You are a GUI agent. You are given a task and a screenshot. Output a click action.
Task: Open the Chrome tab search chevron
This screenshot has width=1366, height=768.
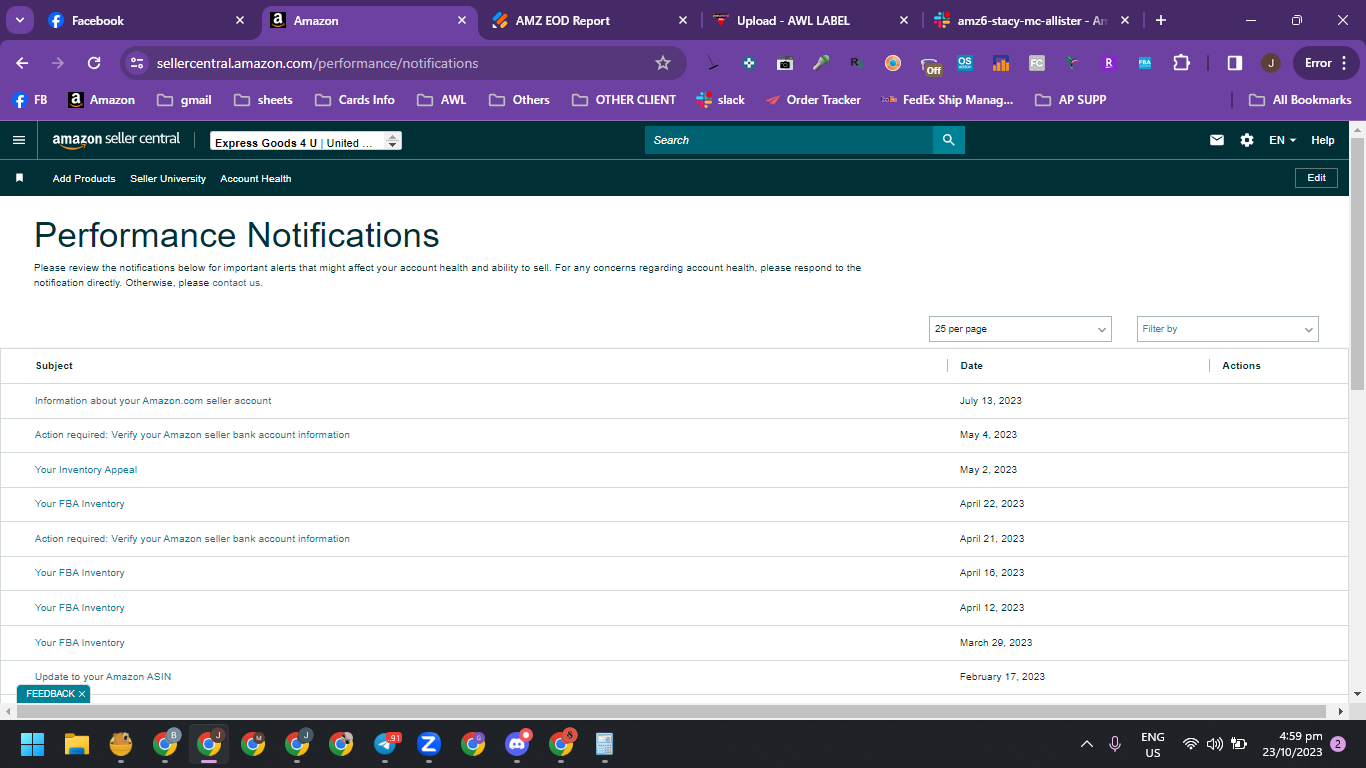[19, 20]
